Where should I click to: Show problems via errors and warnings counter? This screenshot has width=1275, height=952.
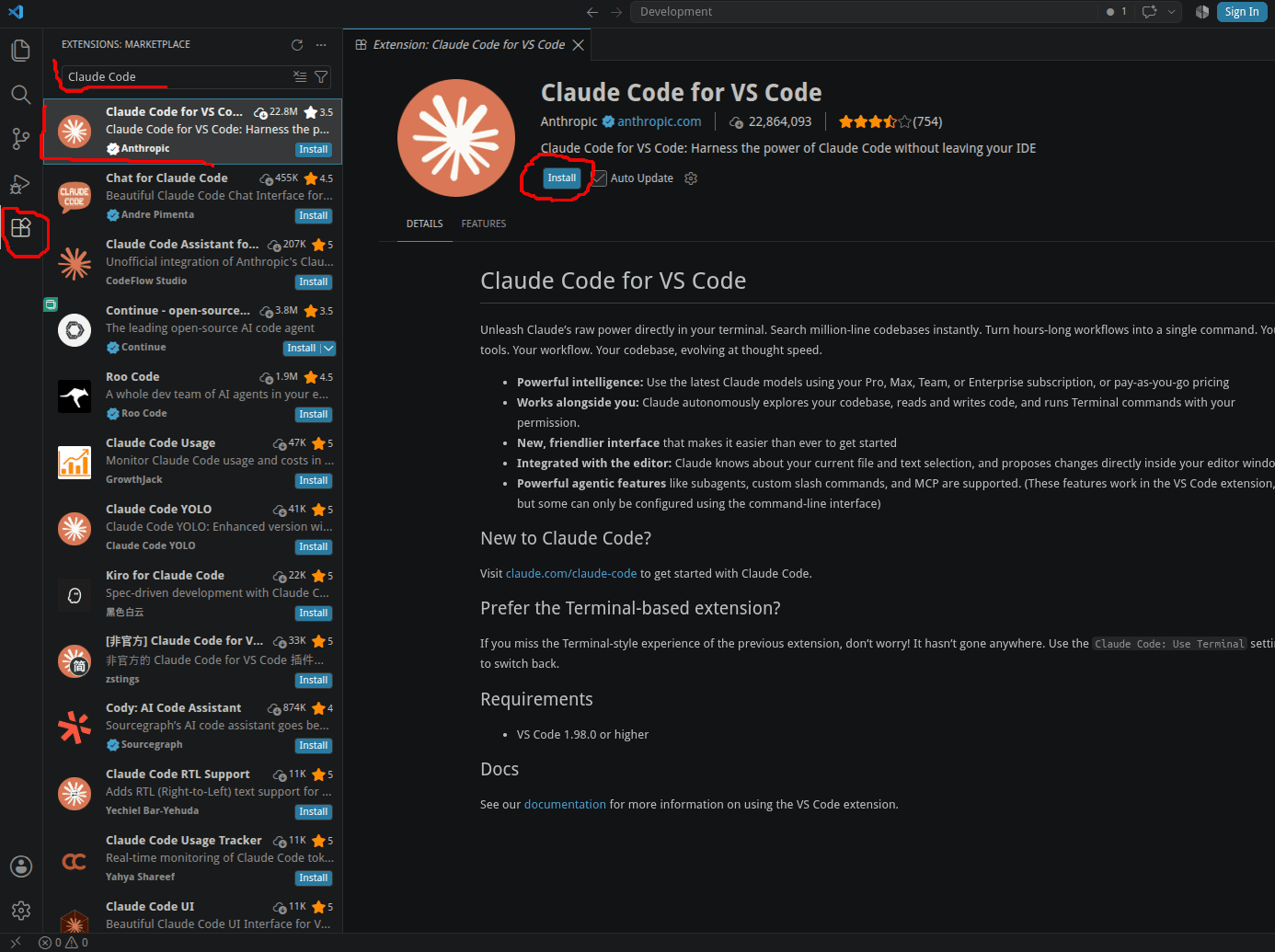point(63,942)
